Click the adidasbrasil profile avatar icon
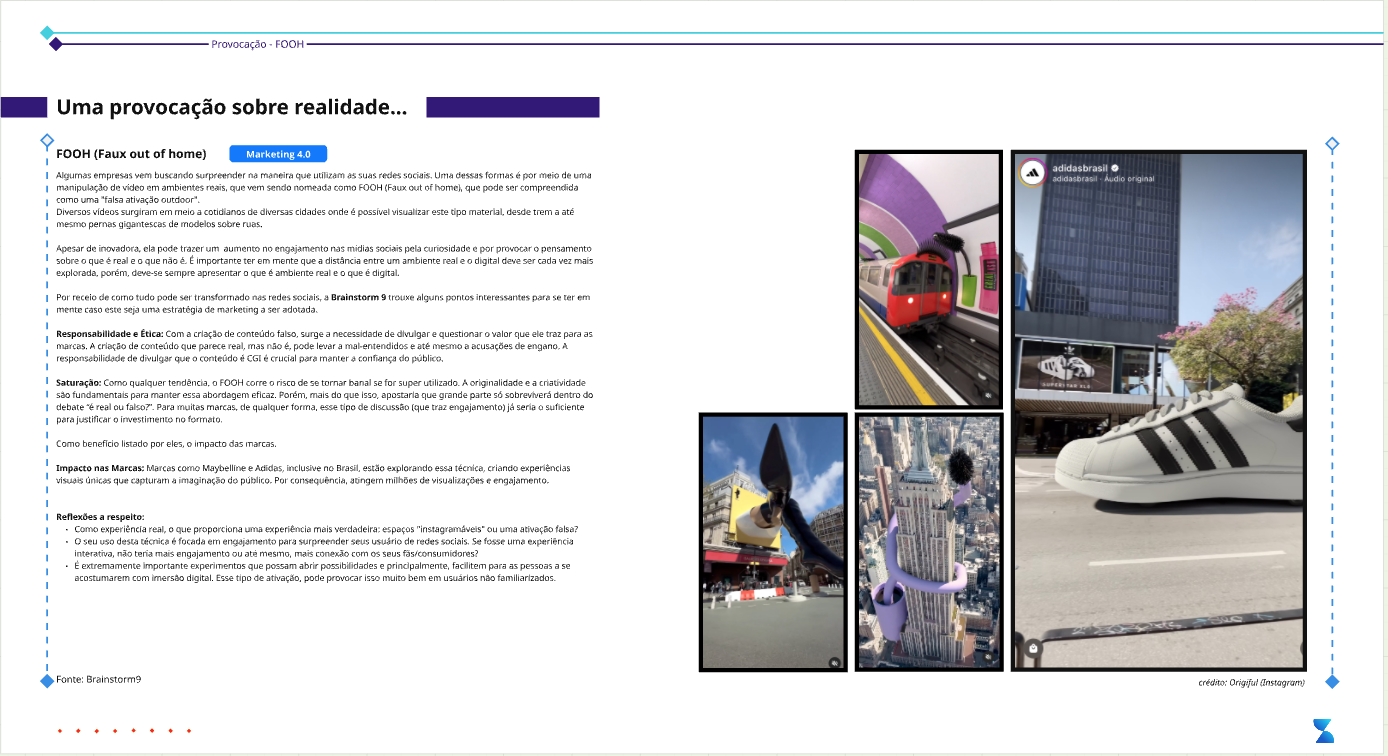The width and height of the screenshot is (1388, 756). [1033, 173]
